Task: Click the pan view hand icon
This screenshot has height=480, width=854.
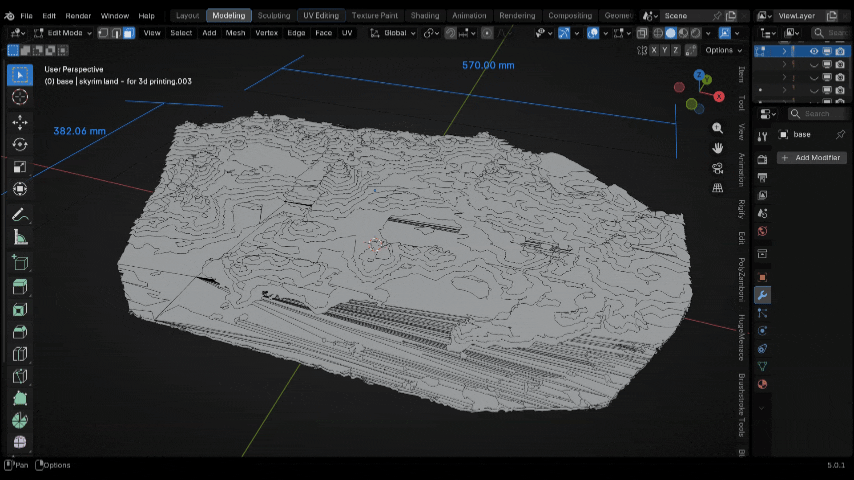Action: 717,148
